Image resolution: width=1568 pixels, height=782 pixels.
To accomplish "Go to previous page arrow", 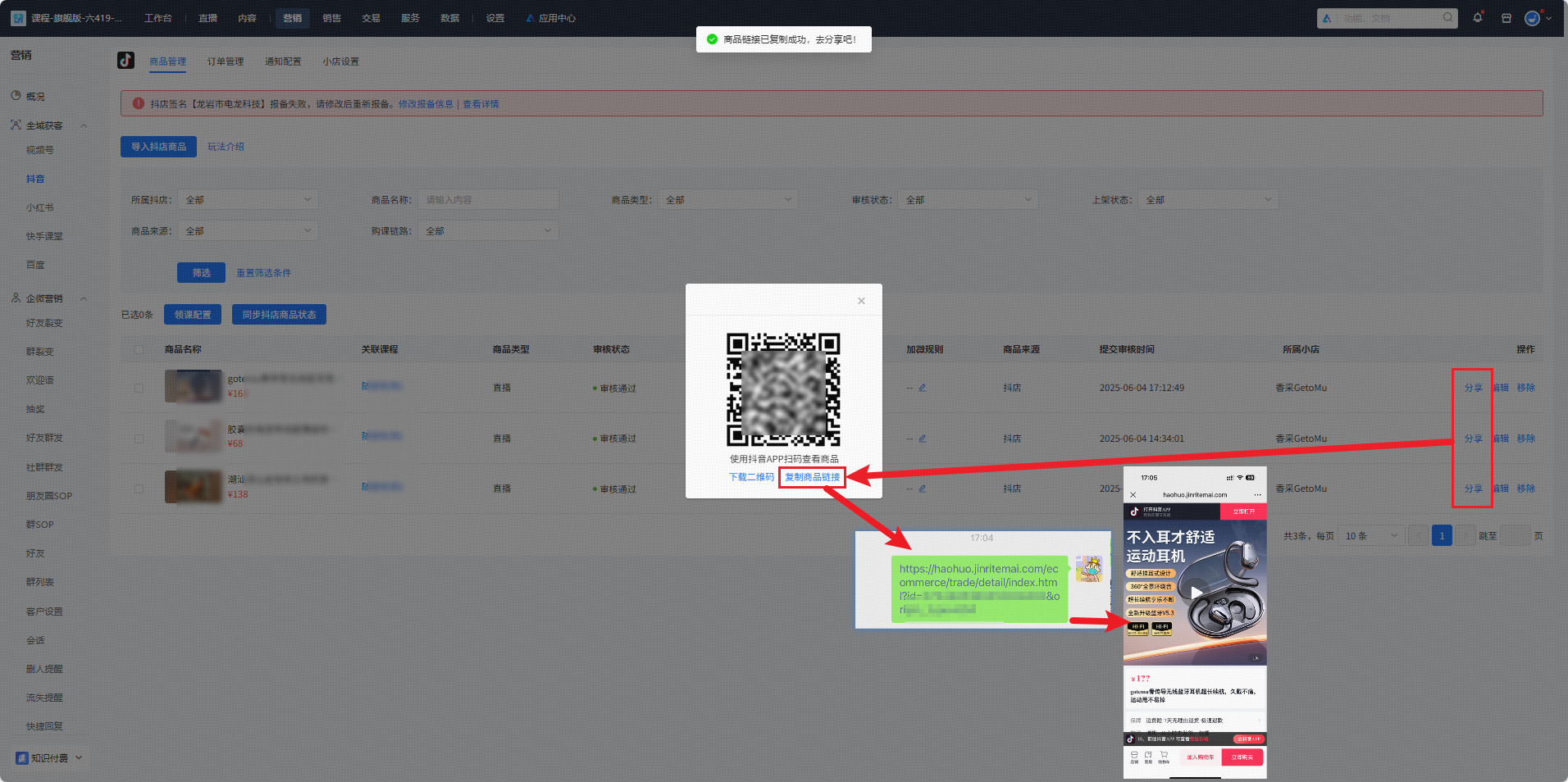I will click(x=1420, y=536).
